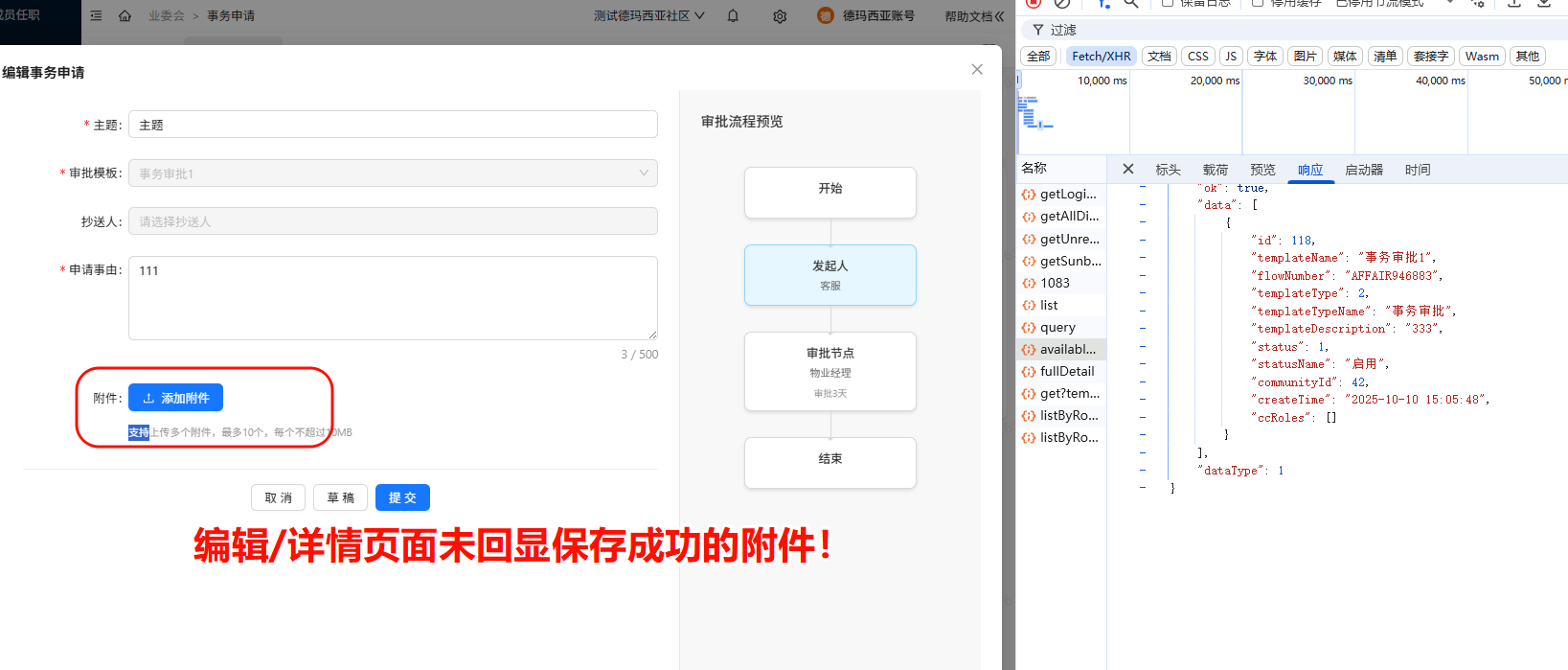Switch to the 时间 tab
Image resolution: width=1568 pixels, height=670 pixels.
(1418, 170)
